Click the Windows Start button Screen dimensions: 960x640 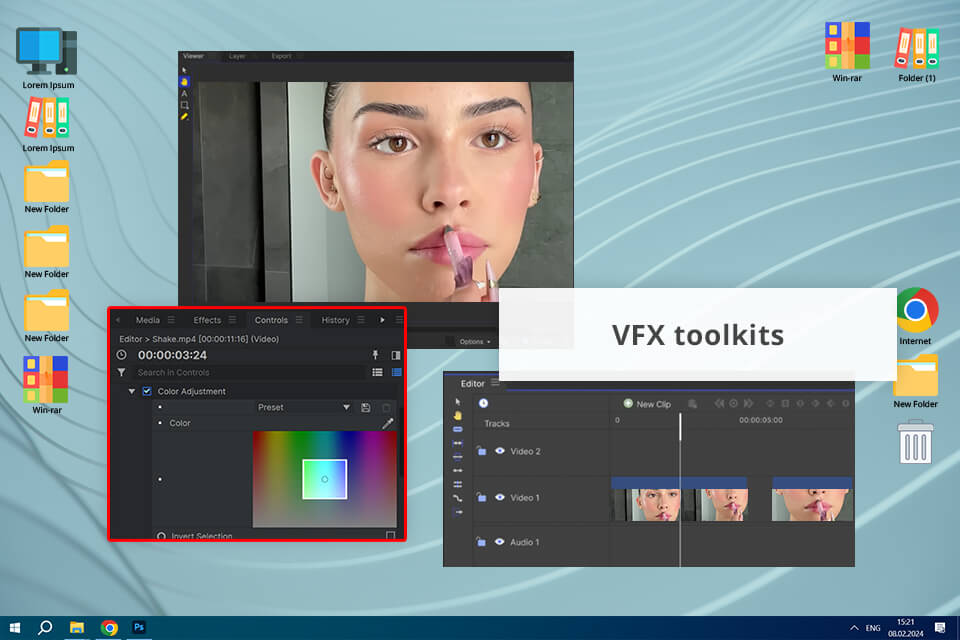pos(15,627)
